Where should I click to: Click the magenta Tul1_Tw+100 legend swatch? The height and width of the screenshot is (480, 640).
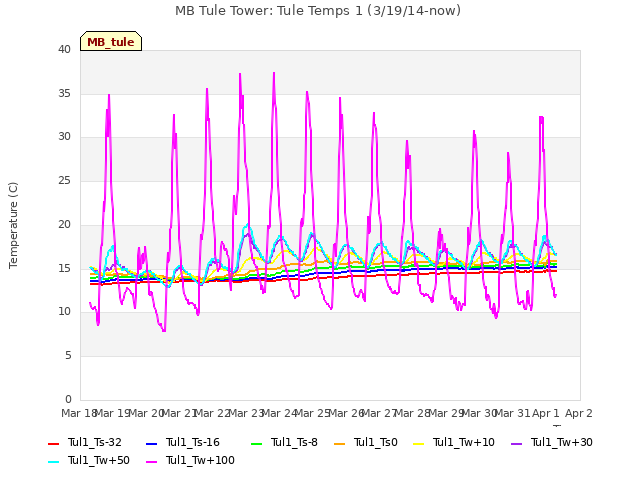click(x=151, y=462)
